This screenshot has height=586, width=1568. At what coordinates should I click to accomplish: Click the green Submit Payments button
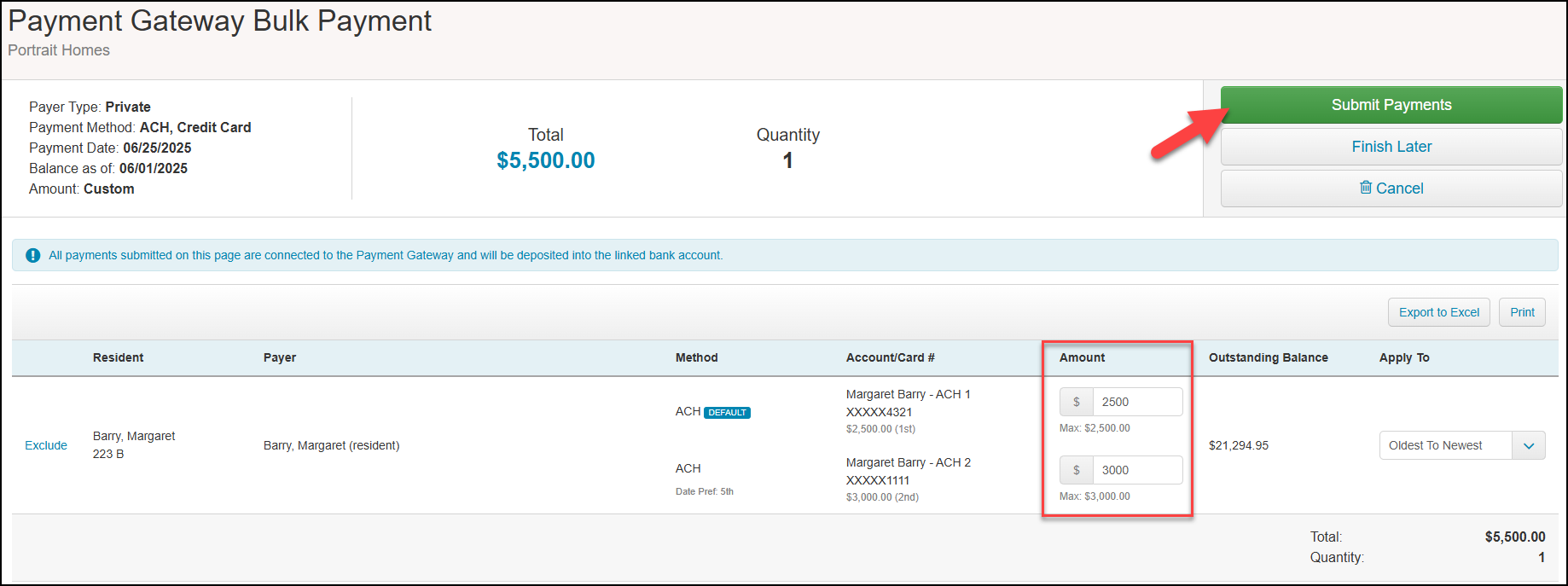click(1391, 105)
